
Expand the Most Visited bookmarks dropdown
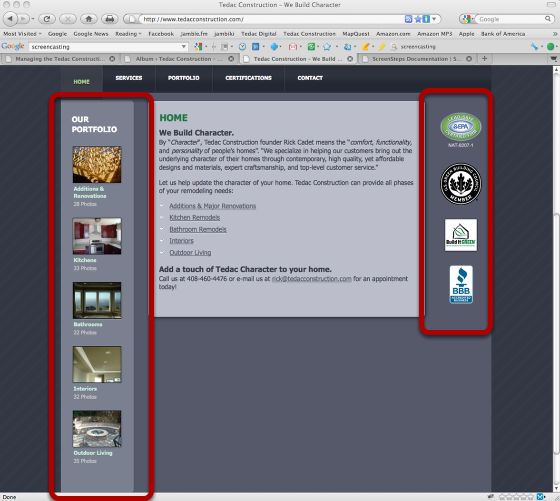(22, 34)
